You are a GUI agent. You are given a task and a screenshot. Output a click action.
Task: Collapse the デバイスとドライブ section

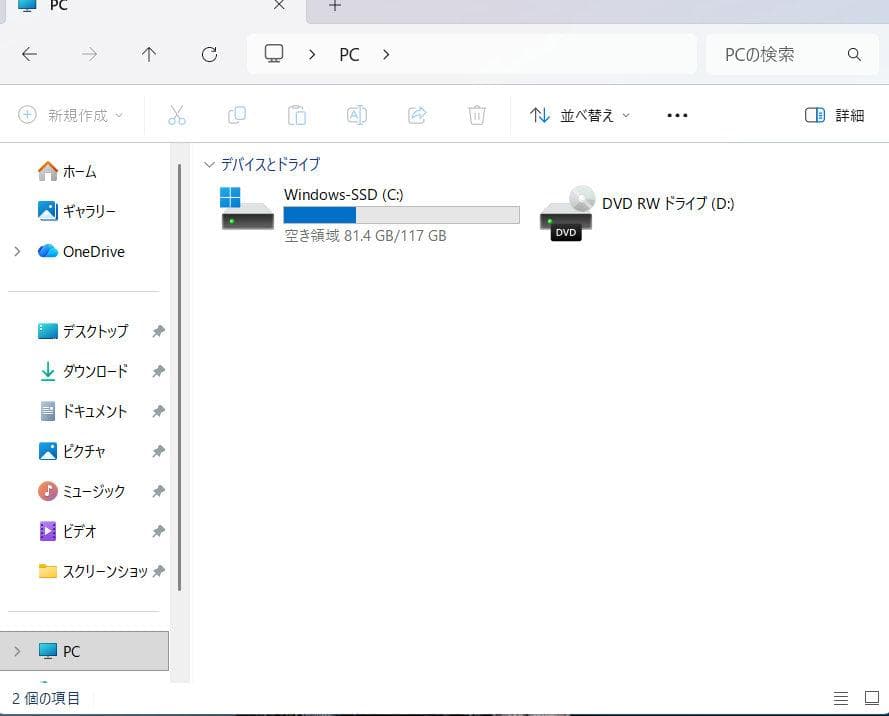pos(209,164)
